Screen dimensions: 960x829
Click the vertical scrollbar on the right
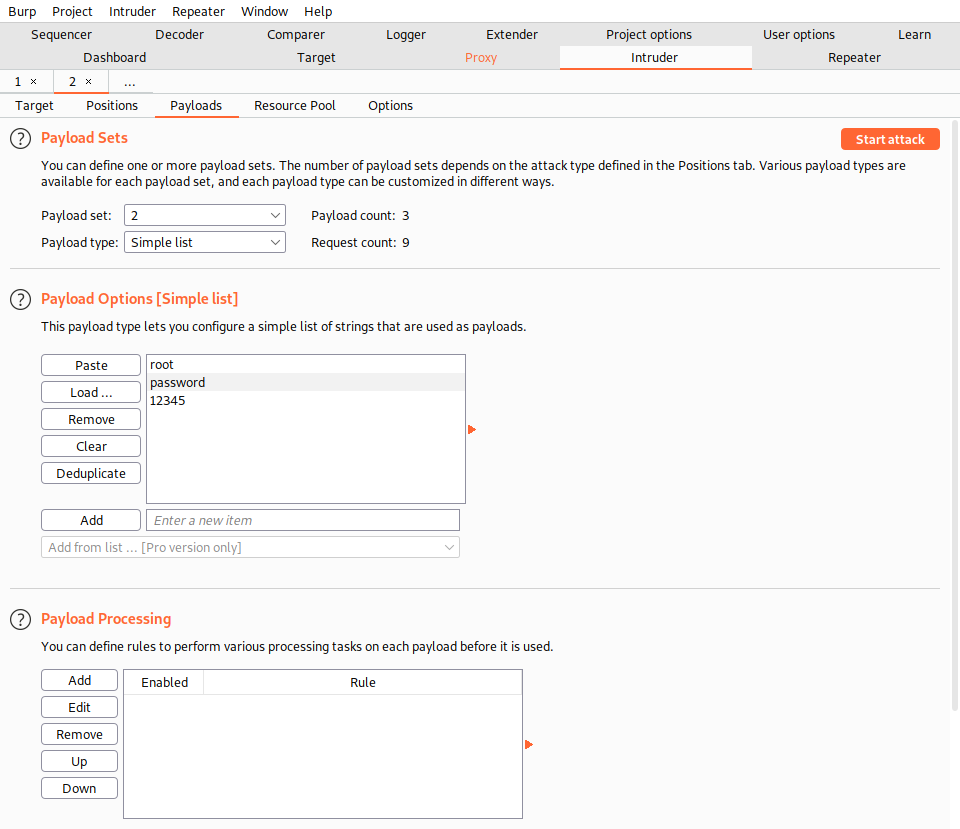pos(955,400)
